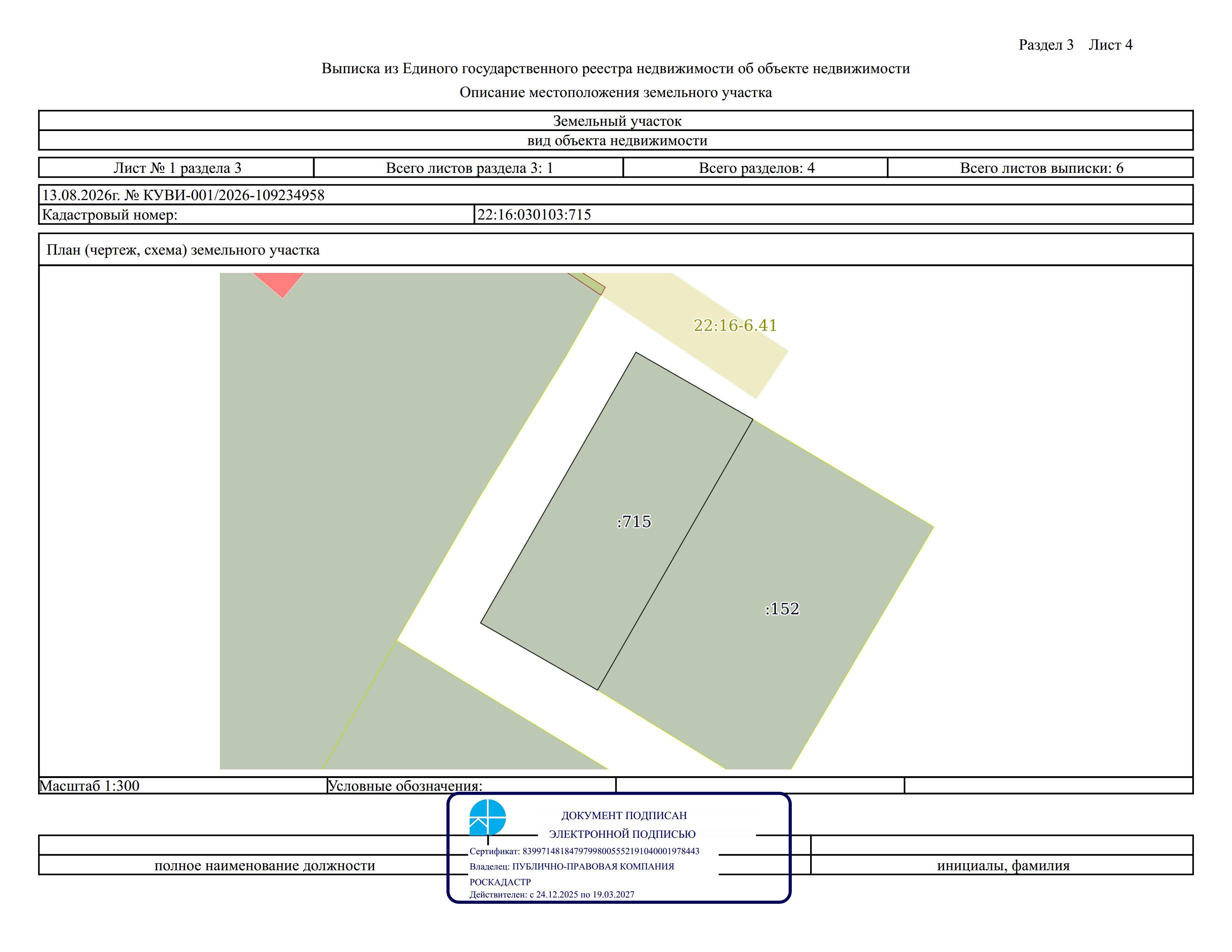The height and width of the screenshot is (952, 1232).
Task: Select the Масштаб 1:300 cell
Action: [183, 785]
